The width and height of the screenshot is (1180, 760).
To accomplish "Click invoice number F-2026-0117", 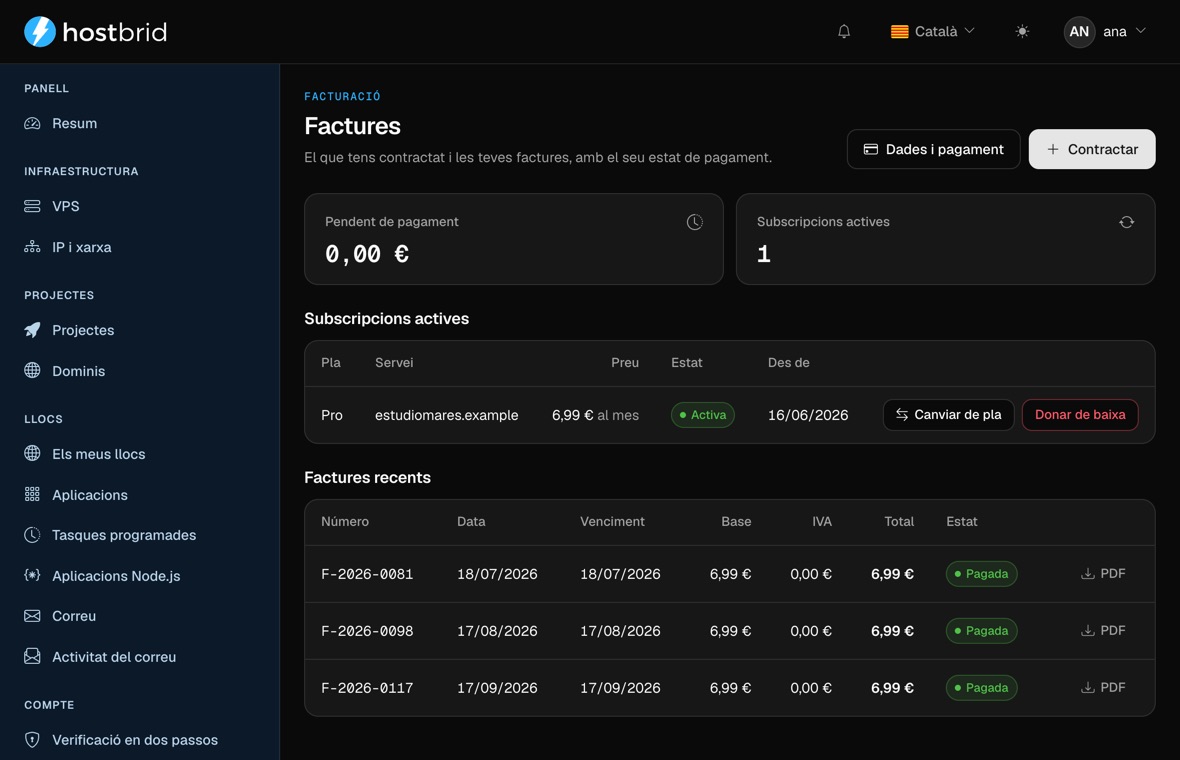I will coord(367,688).
